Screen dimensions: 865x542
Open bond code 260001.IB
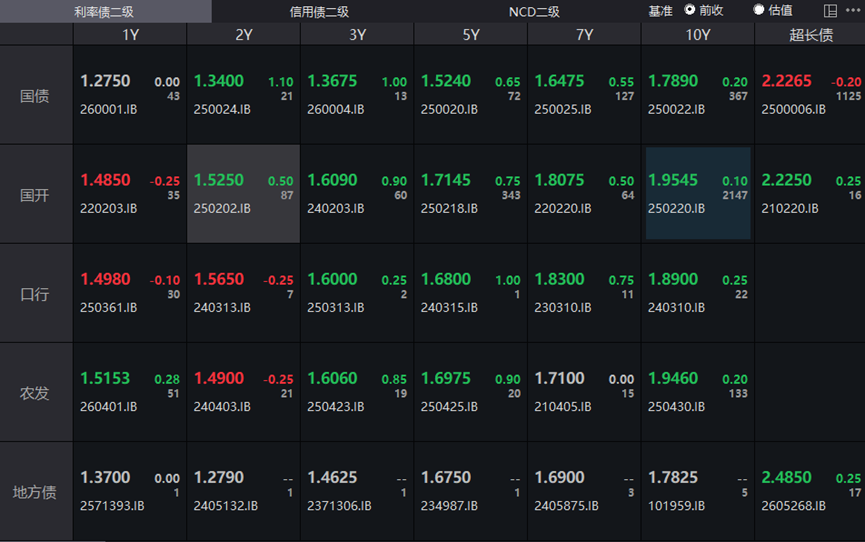[x=109, y=109]
